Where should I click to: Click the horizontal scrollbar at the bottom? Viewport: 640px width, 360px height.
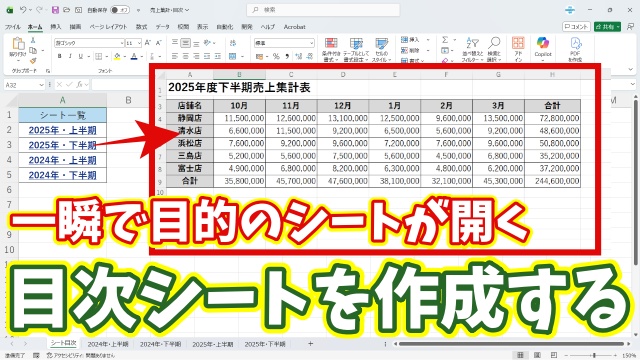511,344
